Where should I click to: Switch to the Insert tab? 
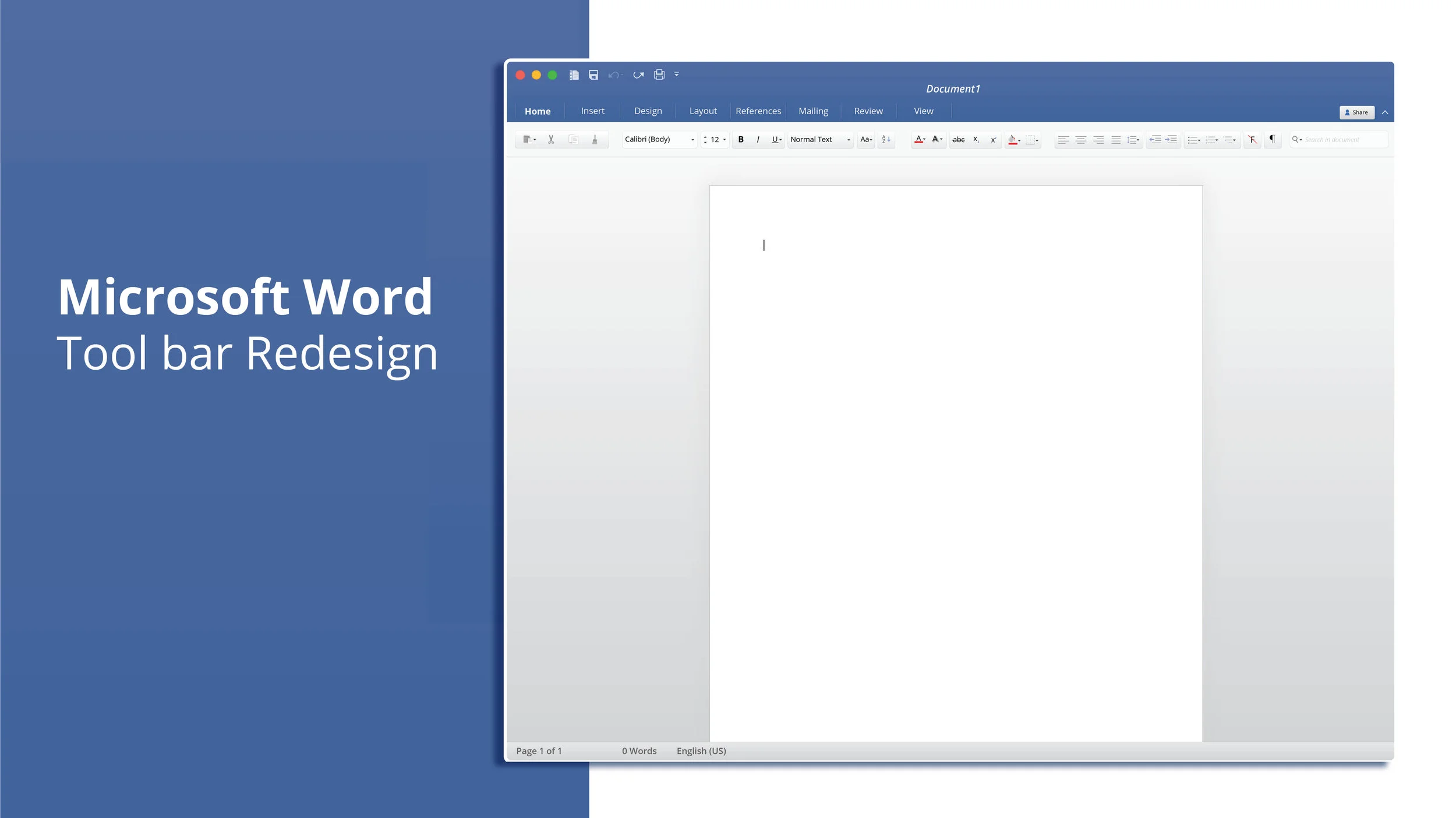click(592, 111)
